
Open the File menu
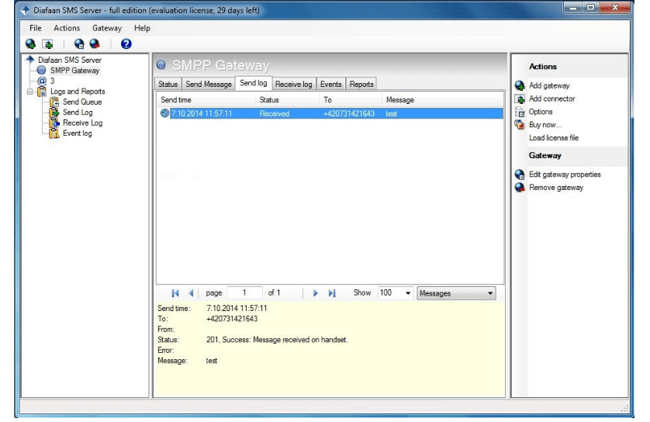click(35, 28)
